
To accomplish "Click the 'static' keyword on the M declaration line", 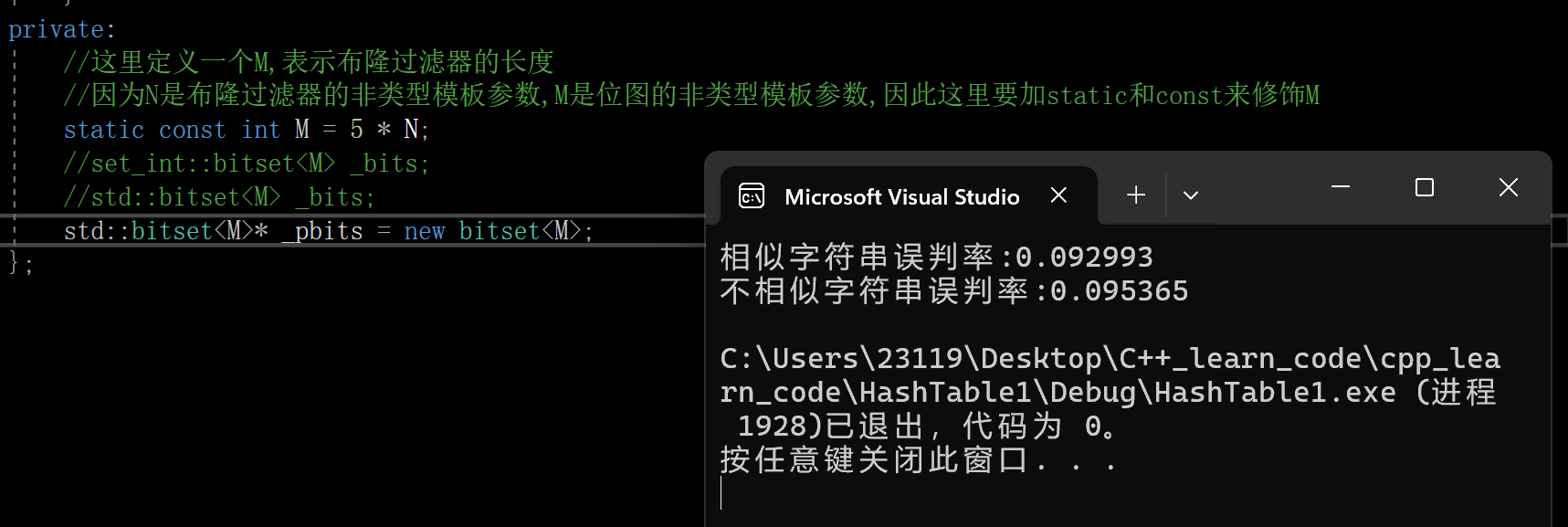I will click(x=104, y=130).
